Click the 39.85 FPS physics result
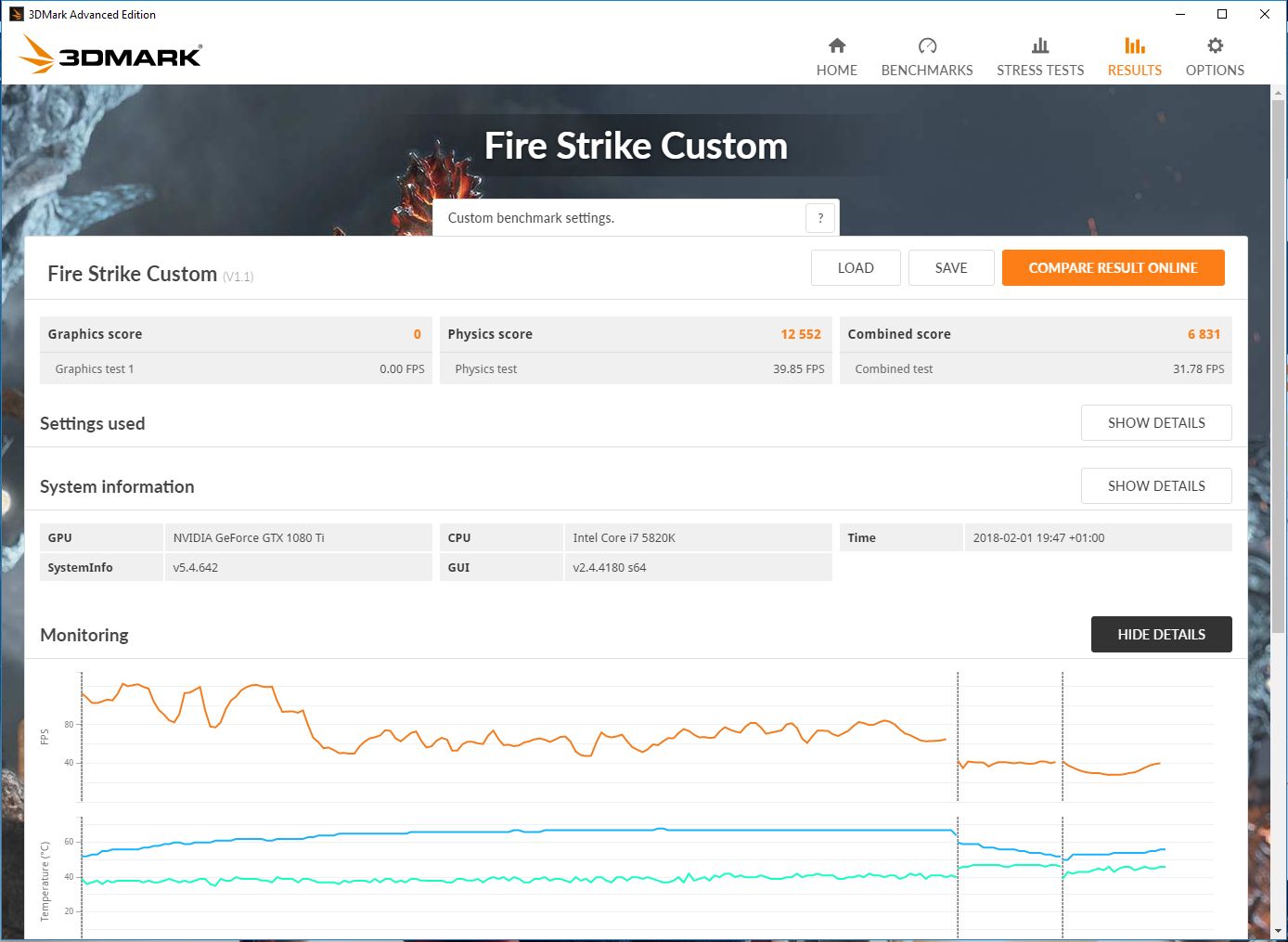 (798, 369)
